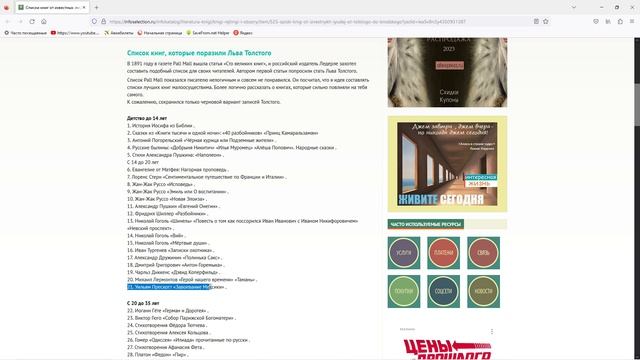
Task: Go to the browser home page icon
Action: (x=44, y=22)
